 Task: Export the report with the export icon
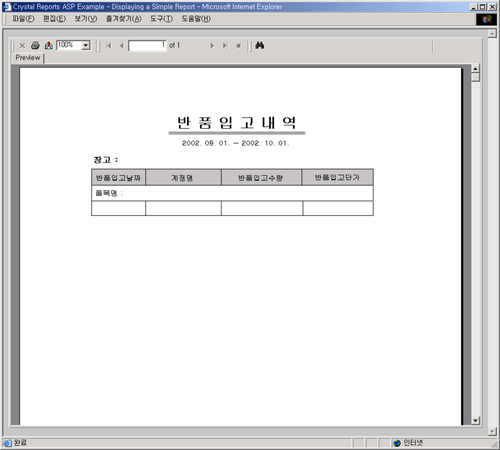pos(49,45)
